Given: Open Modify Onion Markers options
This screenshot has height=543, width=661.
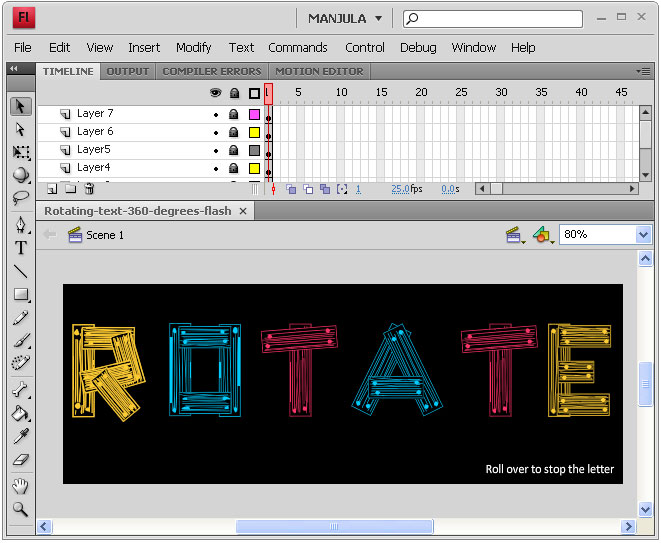Looking at the screenshot, I should (342, 189).
